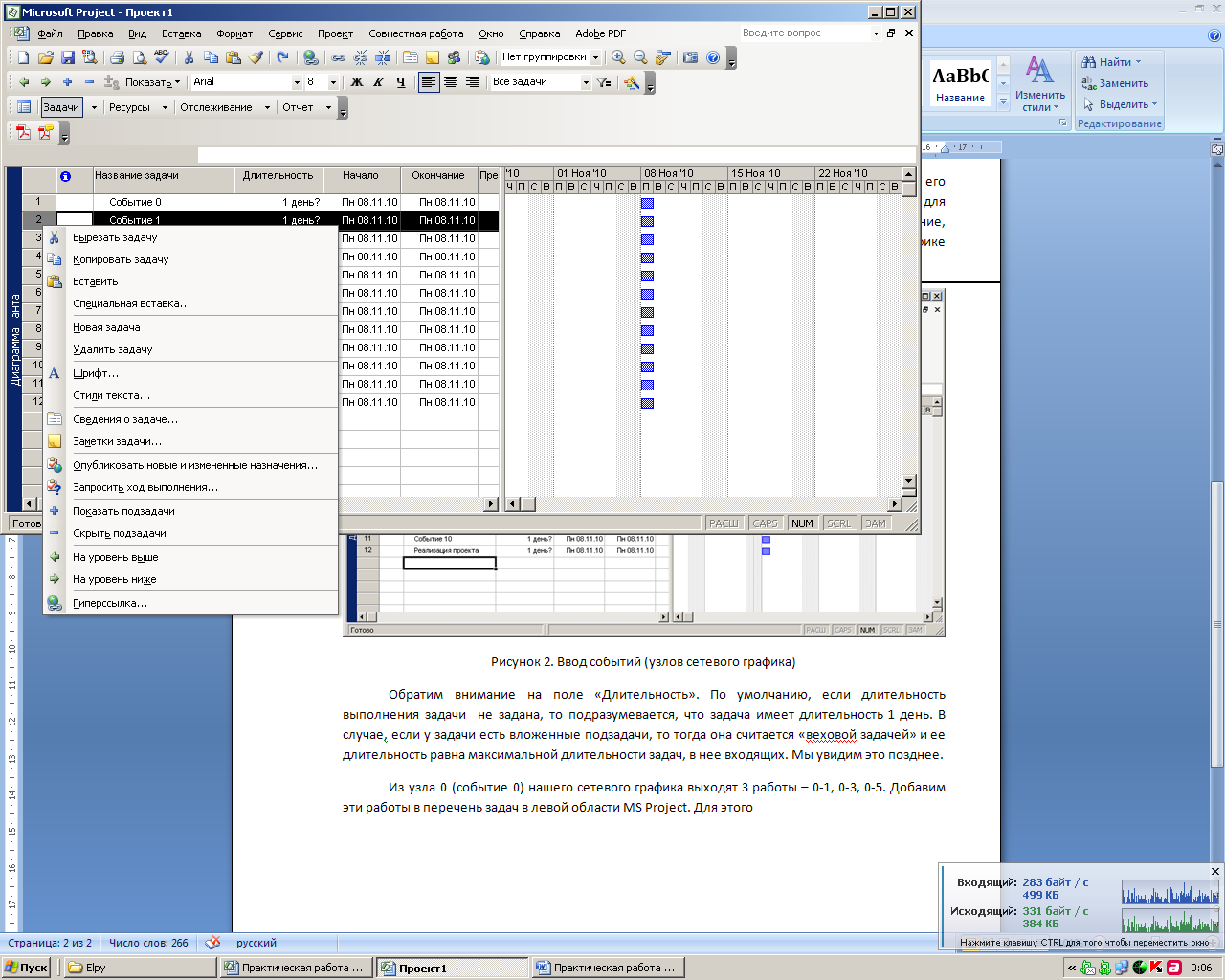
Task: Click the Go To Selected Task icon
Action: 662,57
